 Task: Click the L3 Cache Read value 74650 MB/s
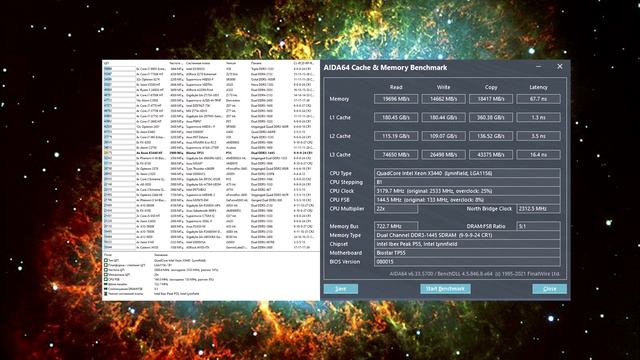click(396, 155)
